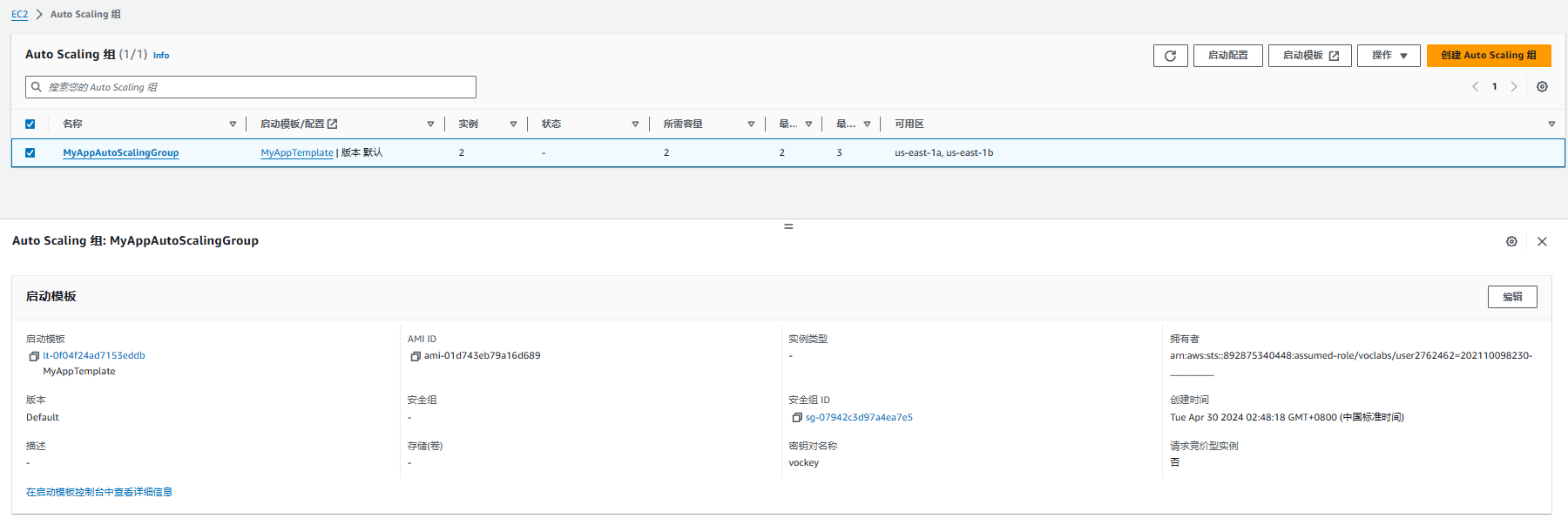Open the Info link

pyautogui.click(x=161, y=55)
